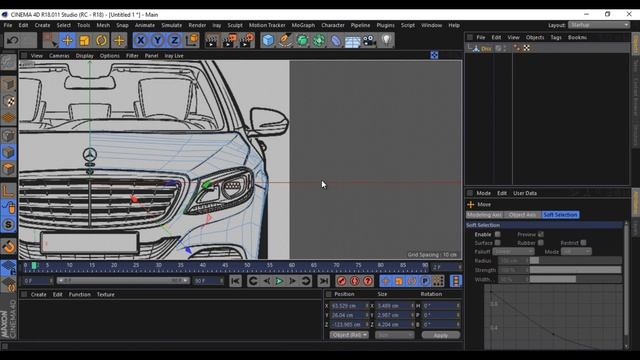This screenshot has width=640, height=360.
Task: Open the Simulate menu
Action: [x=171, y=25]
